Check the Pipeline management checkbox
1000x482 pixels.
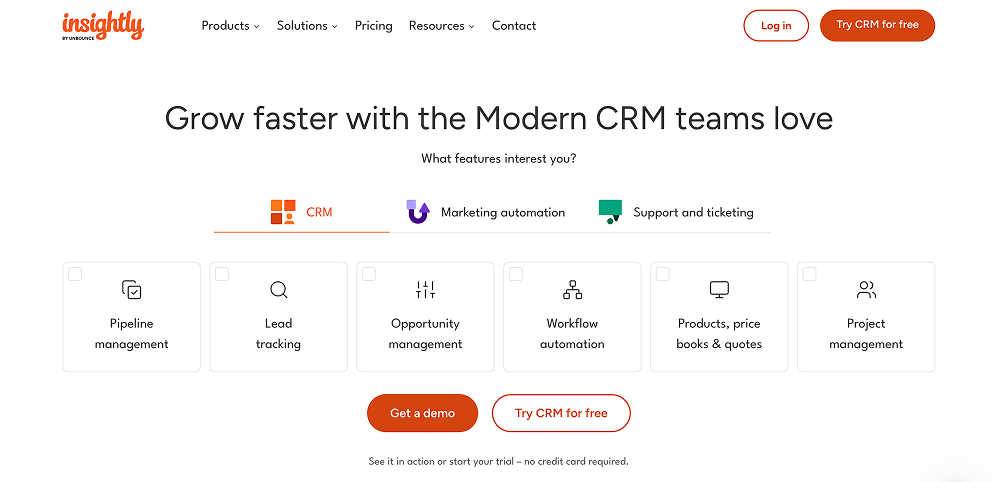coord(75,274)
